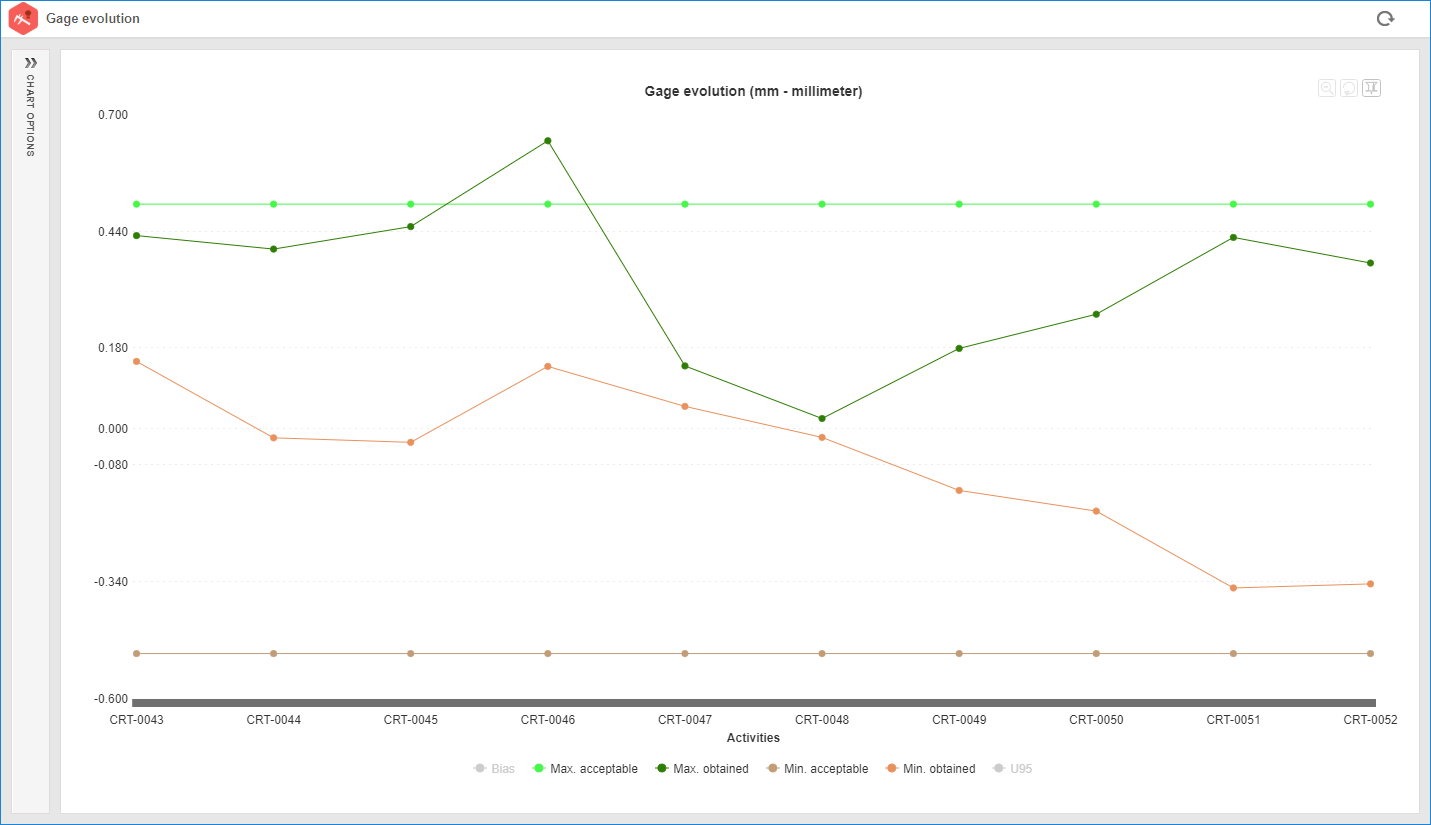The image size is (1431, 825).
Task: Click Max. acceptable point at CRT-0047
Action: (685, 204)
